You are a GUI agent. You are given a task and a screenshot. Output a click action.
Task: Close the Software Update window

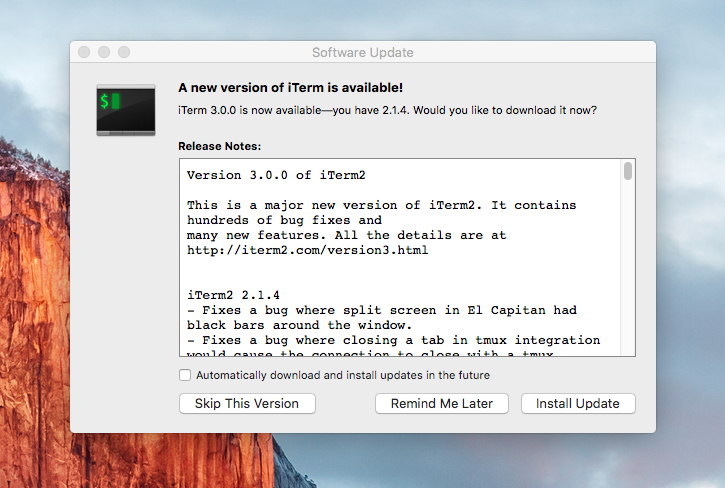[x=84, y=52]
